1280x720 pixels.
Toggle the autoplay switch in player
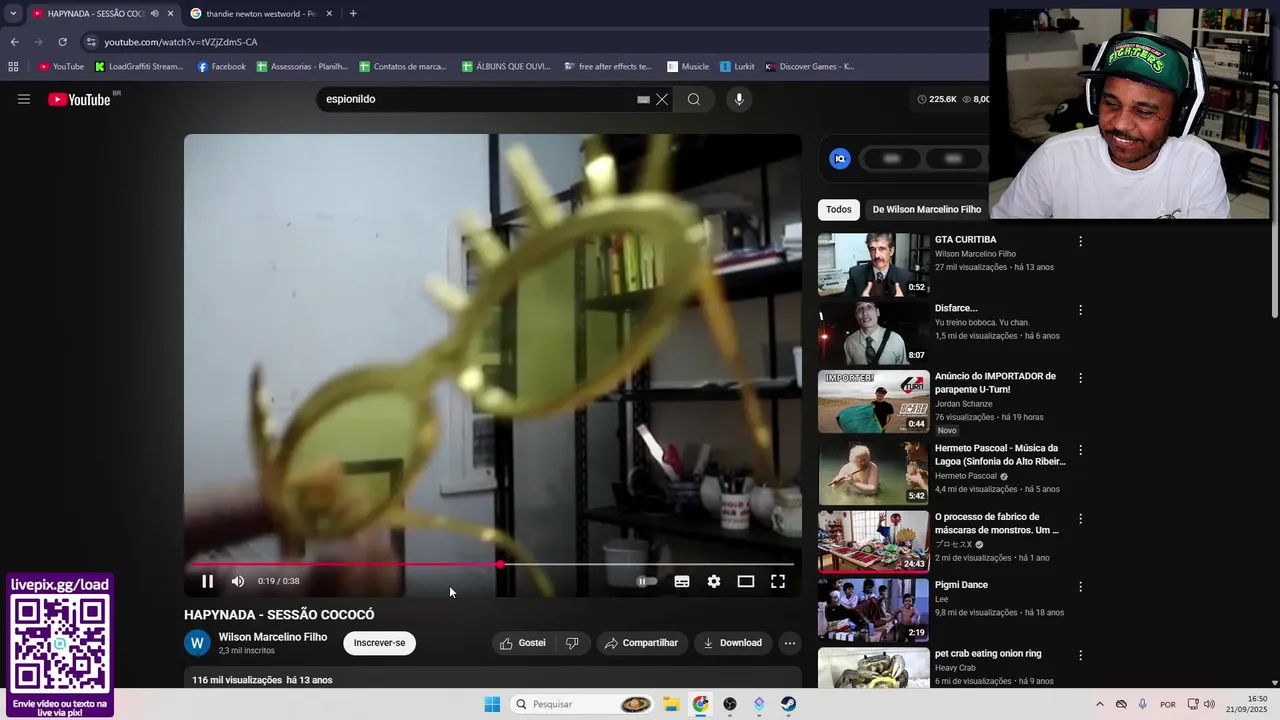click(x=648, y=581)
